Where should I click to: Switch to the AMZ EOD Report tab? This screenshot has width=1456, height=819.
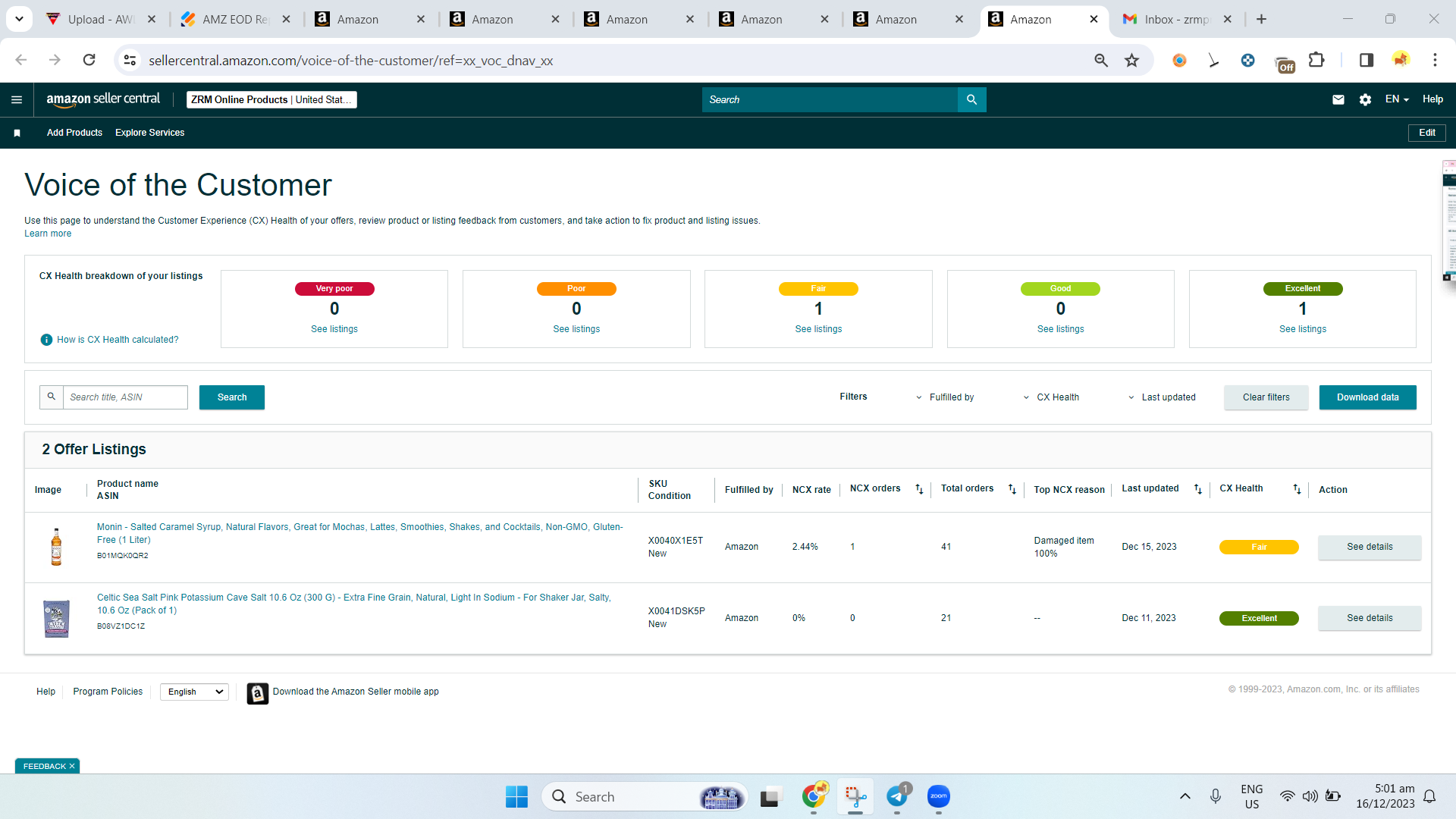[235, 19]
